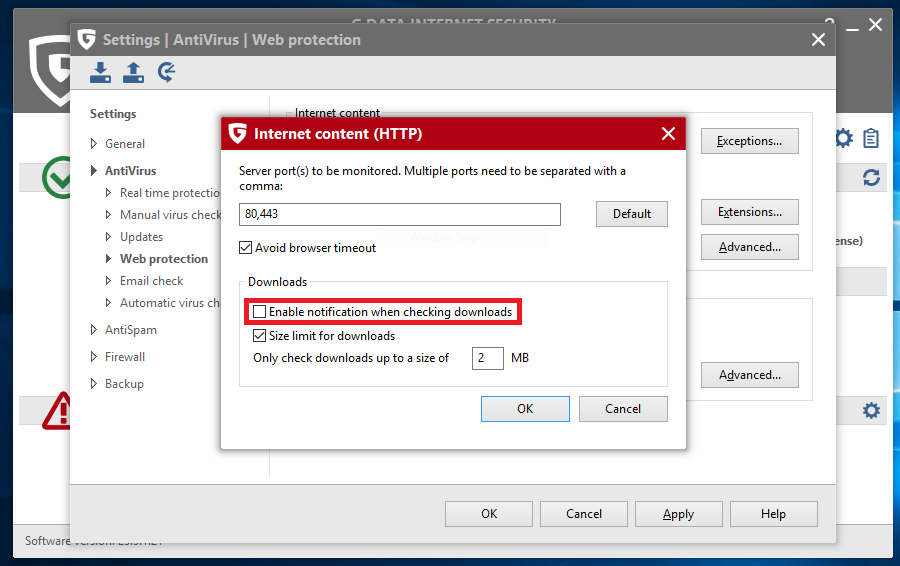Uncheck Size limit for downloads
900x566 pixels.
pos(260,336)
